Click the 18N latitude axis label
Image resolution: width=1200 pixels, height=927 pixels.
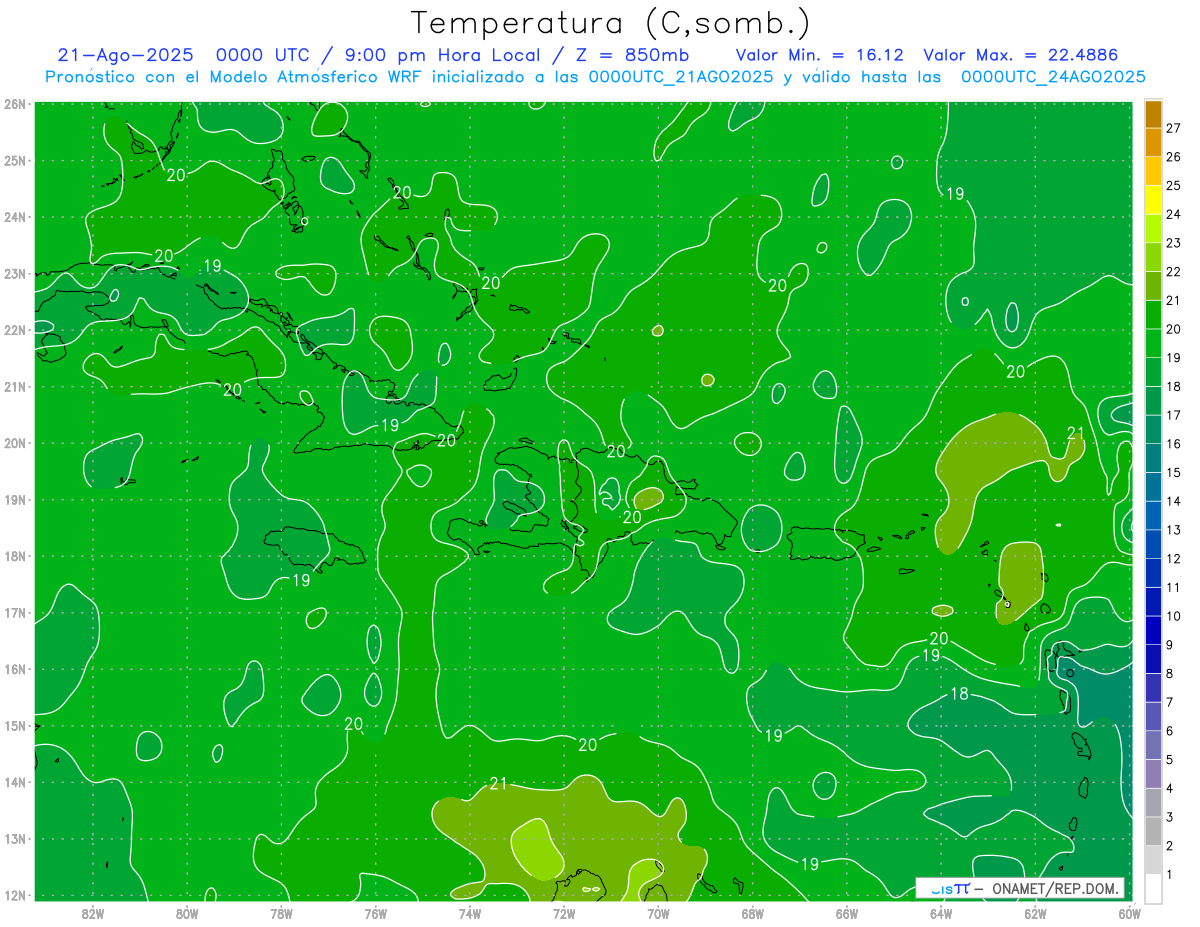(15, 556)
